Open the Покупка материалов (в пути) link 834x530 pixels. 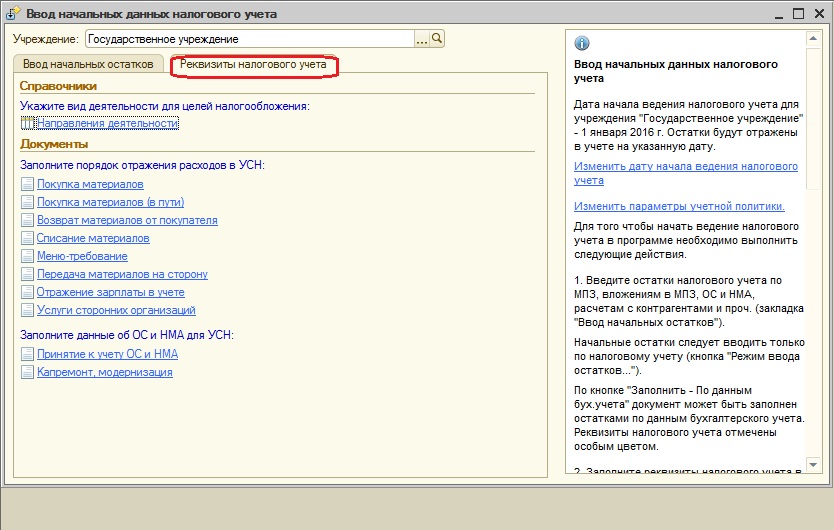(x=110, y=203)
